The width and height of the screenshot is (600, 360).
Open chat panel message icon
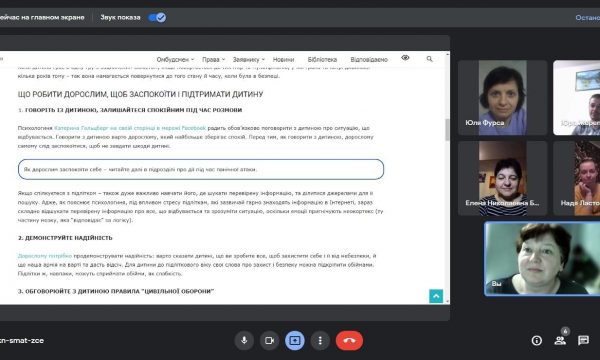(x=584, y=340)
